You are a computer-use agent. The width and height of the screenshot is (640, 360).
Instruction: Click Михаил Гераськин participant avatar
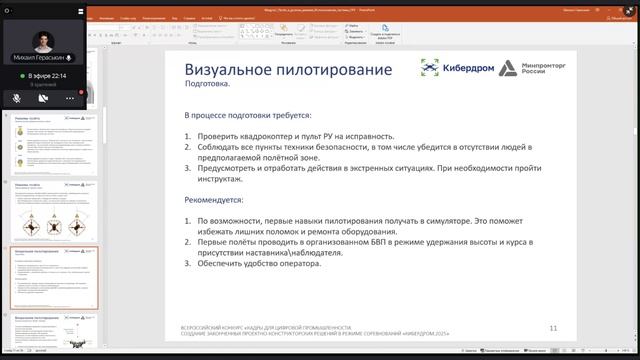43,42
